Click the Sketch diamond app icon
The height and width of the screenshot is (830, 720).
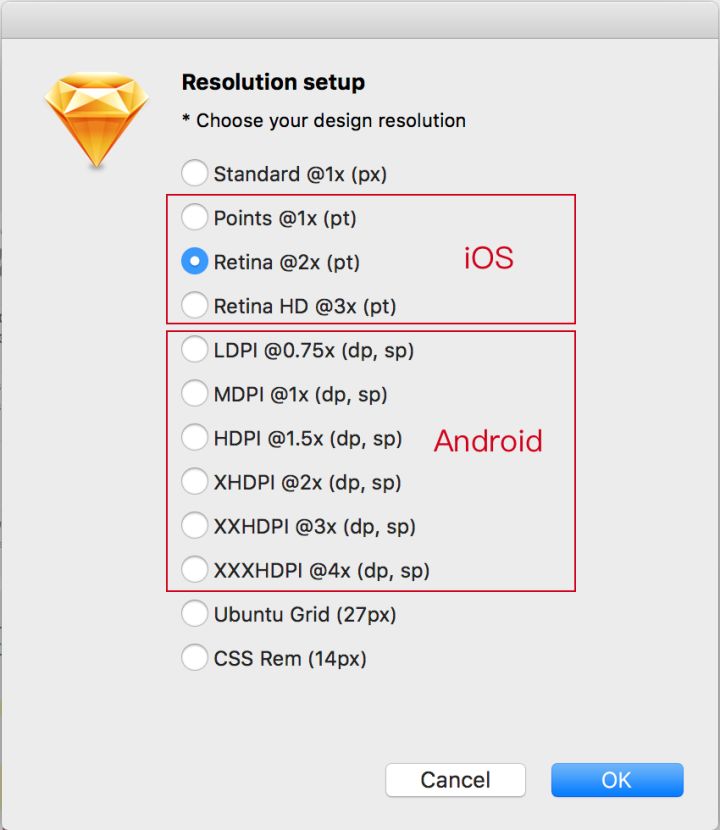(x=96, y=118)
